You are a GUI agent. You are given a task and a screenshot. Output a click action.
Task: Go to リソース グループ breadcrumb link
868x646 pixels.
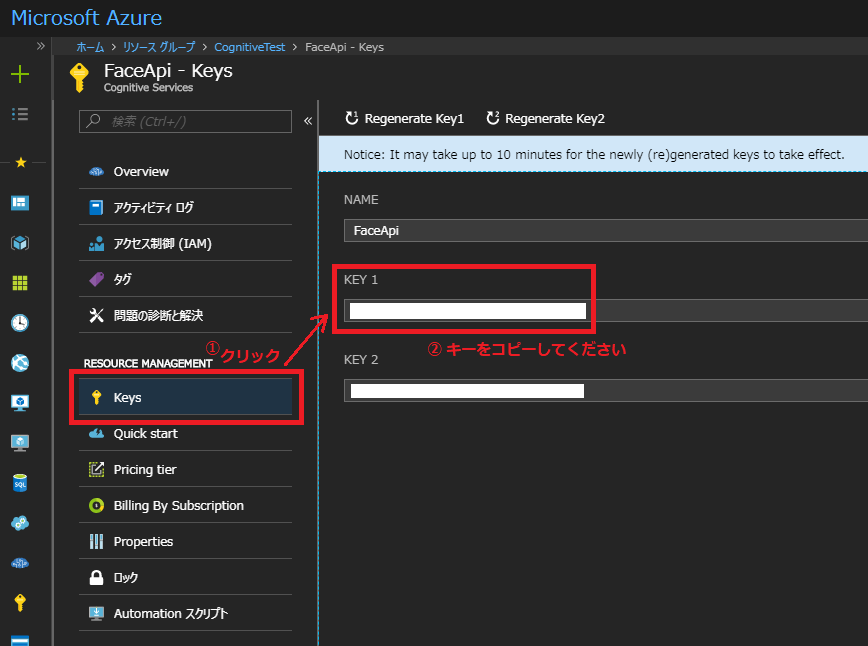pyautogui.click(x=159, y=47)
